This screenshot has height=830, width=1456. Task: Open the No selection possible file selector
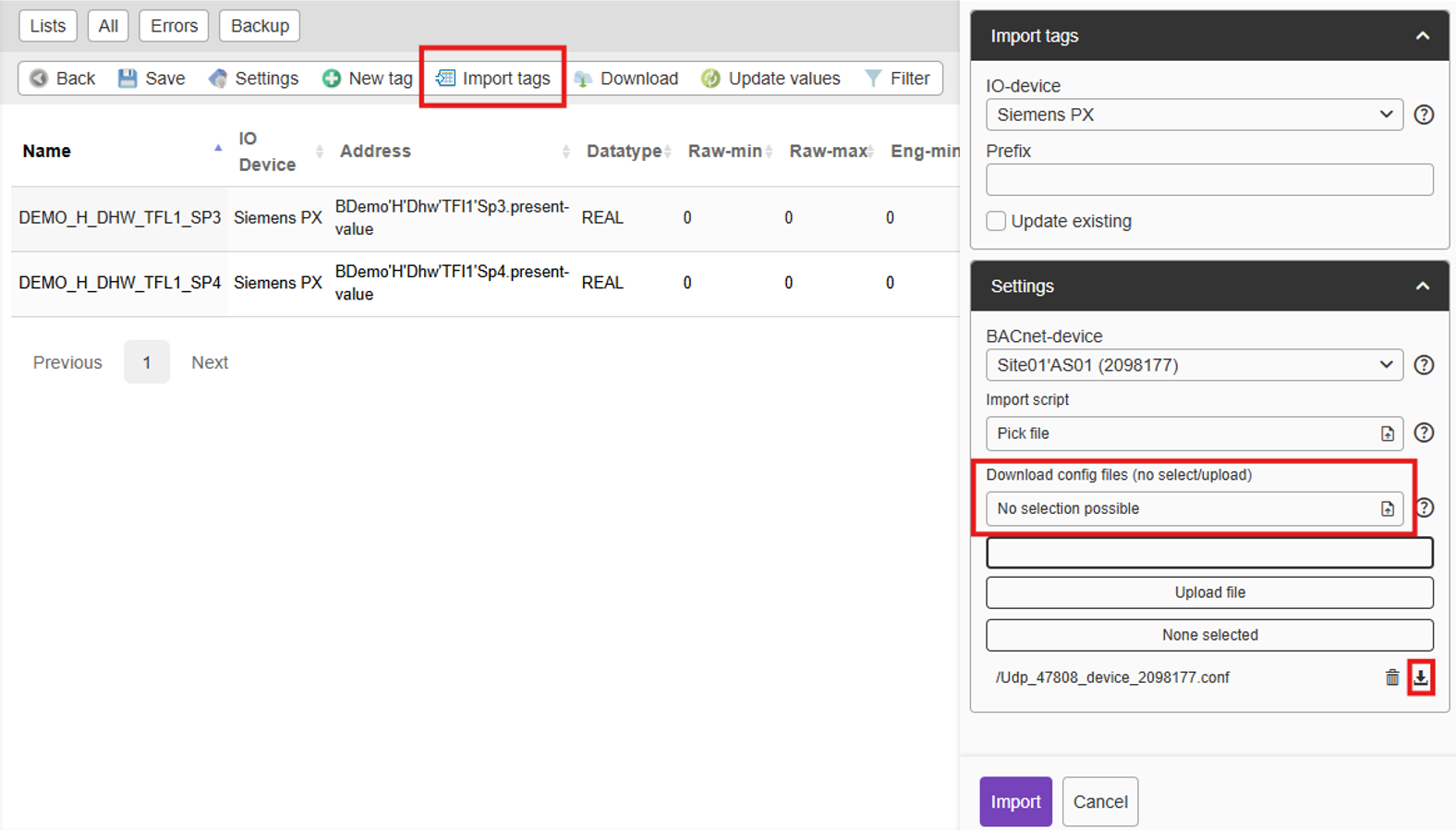(x=1195, y=508)
